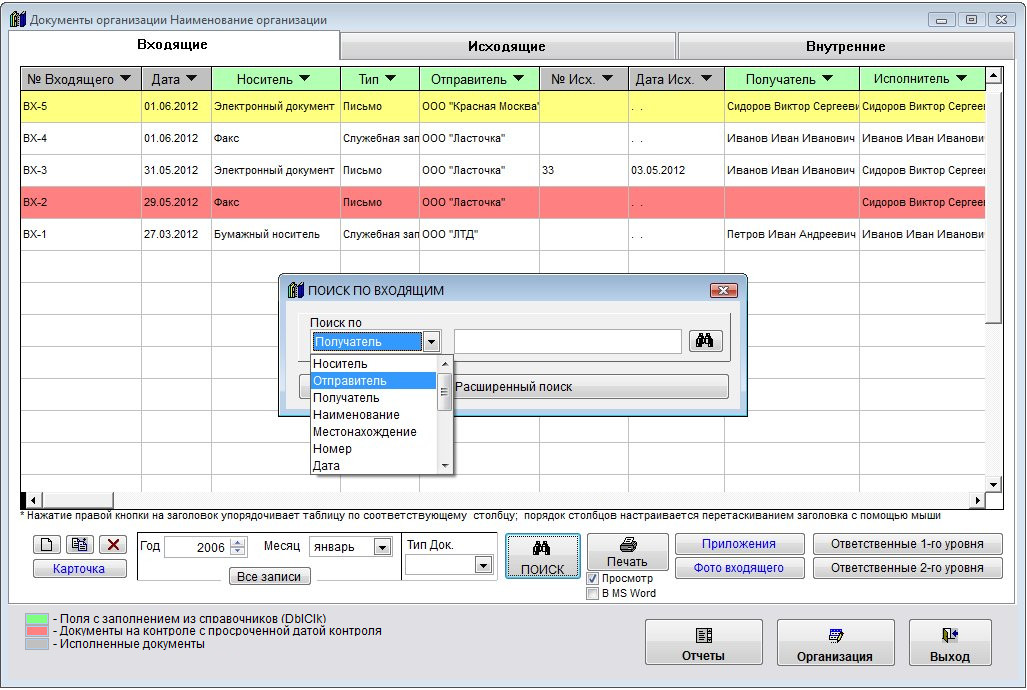The image size is (1027, 690).
Task: Click the red X delete icon
Action: click(112, 545)
